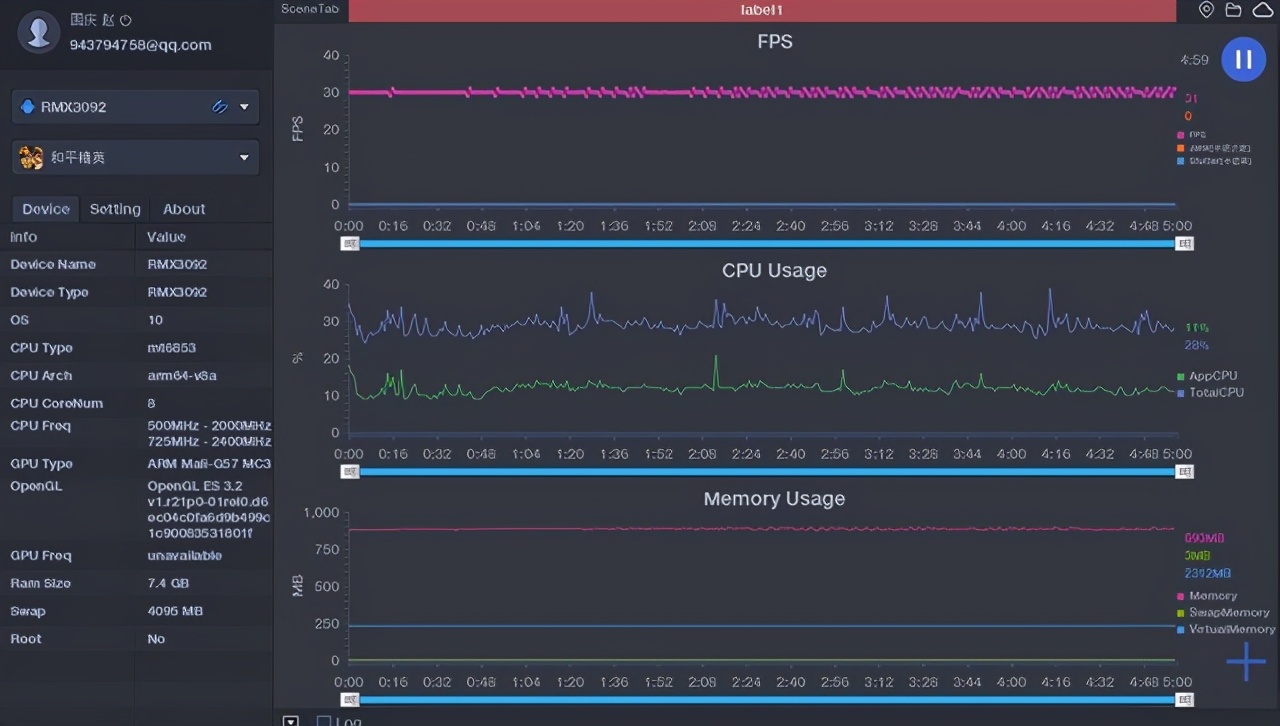This screenshot has width=1280, height=726.
Task: Expand the RMX3092 device dropdown
Action: click(244, 107)
